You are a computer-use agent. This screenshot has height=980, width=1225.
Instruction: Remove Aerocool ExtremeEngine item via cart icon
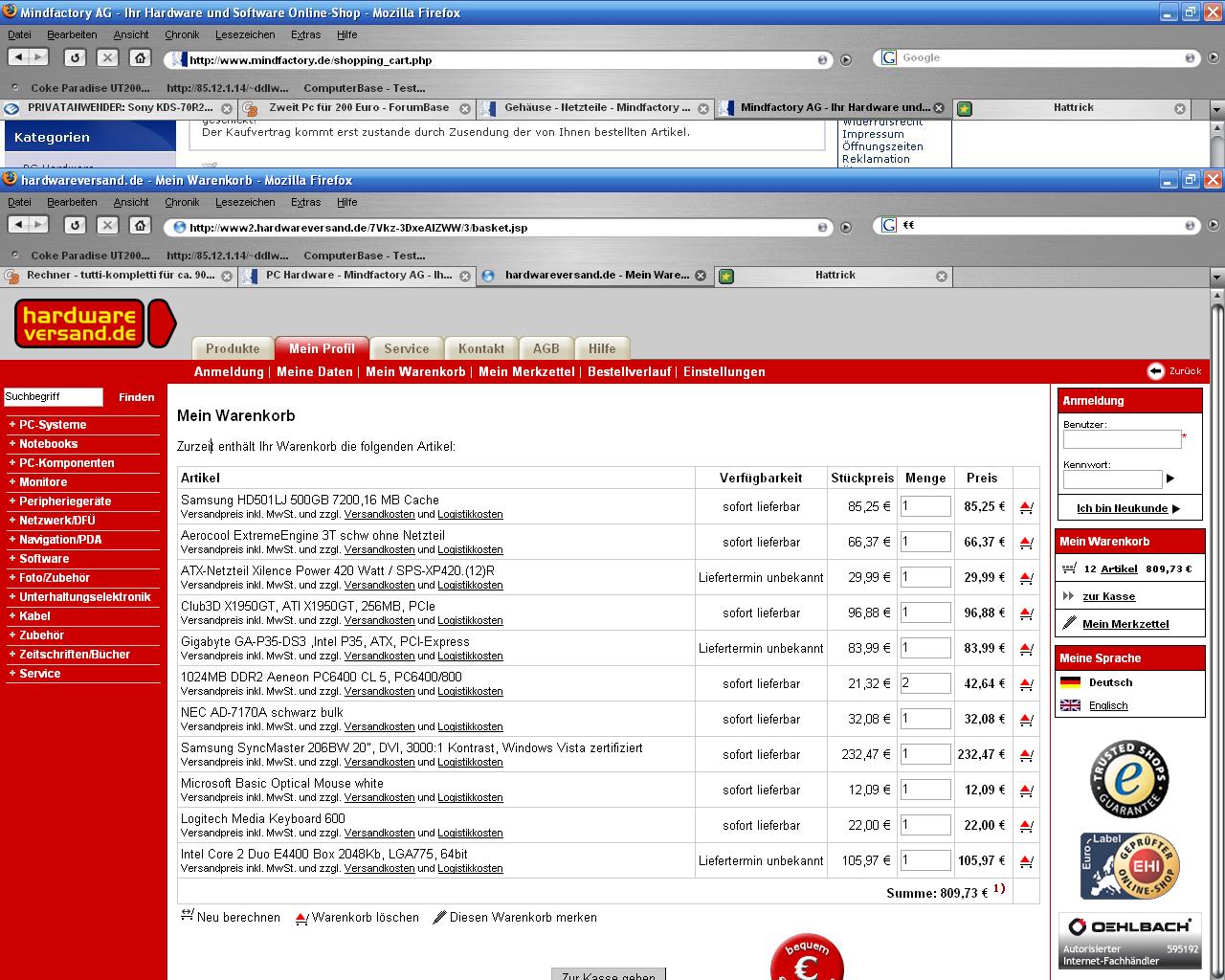click(x=1026, y=543)
